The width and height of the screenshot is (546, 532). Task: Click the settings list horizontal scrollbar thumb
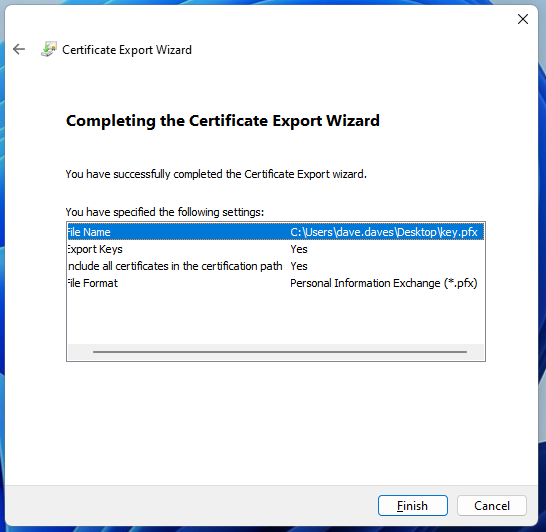pyautogui.click(x=280, y=352)
